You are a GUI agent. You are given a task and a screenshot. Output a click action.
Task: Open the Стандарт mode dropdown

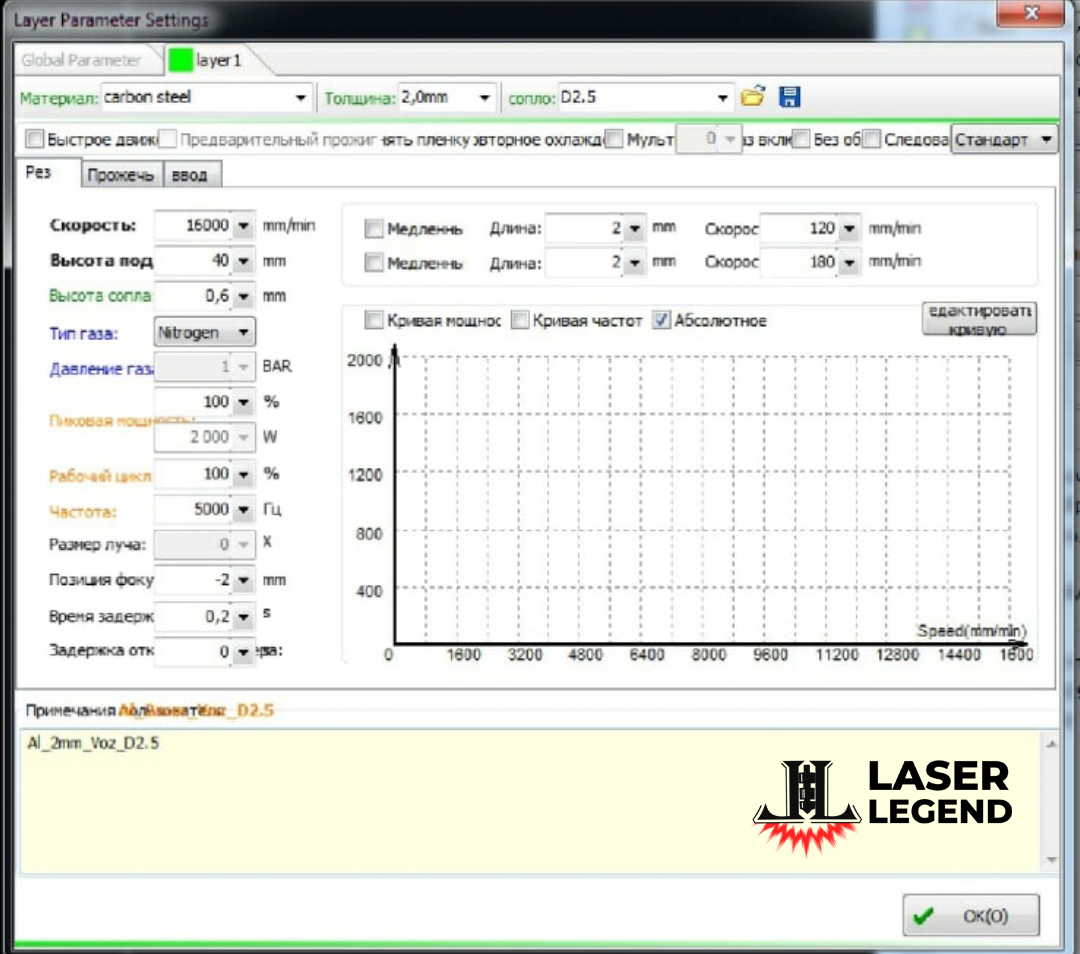click(x=1045, y=139)
